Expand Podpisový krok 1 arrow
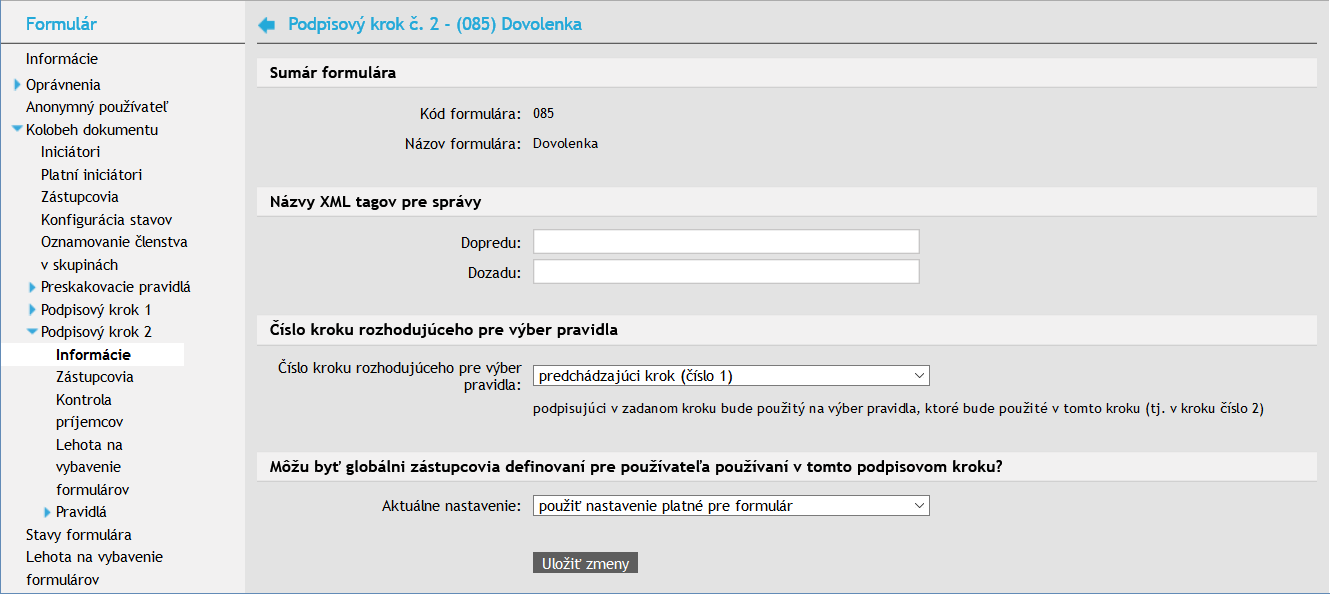 pyautogui.click(x=33, y=310)
